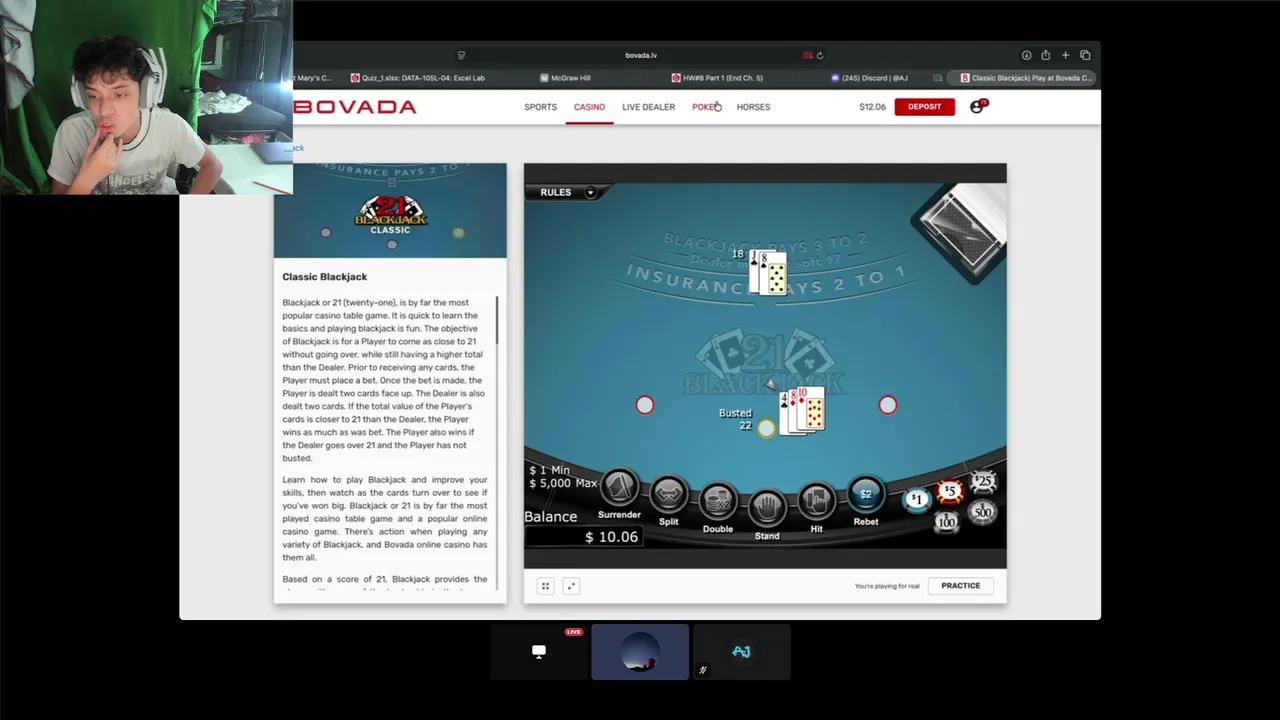
Task: Open the CASINO section
Action: click(589, 107)
